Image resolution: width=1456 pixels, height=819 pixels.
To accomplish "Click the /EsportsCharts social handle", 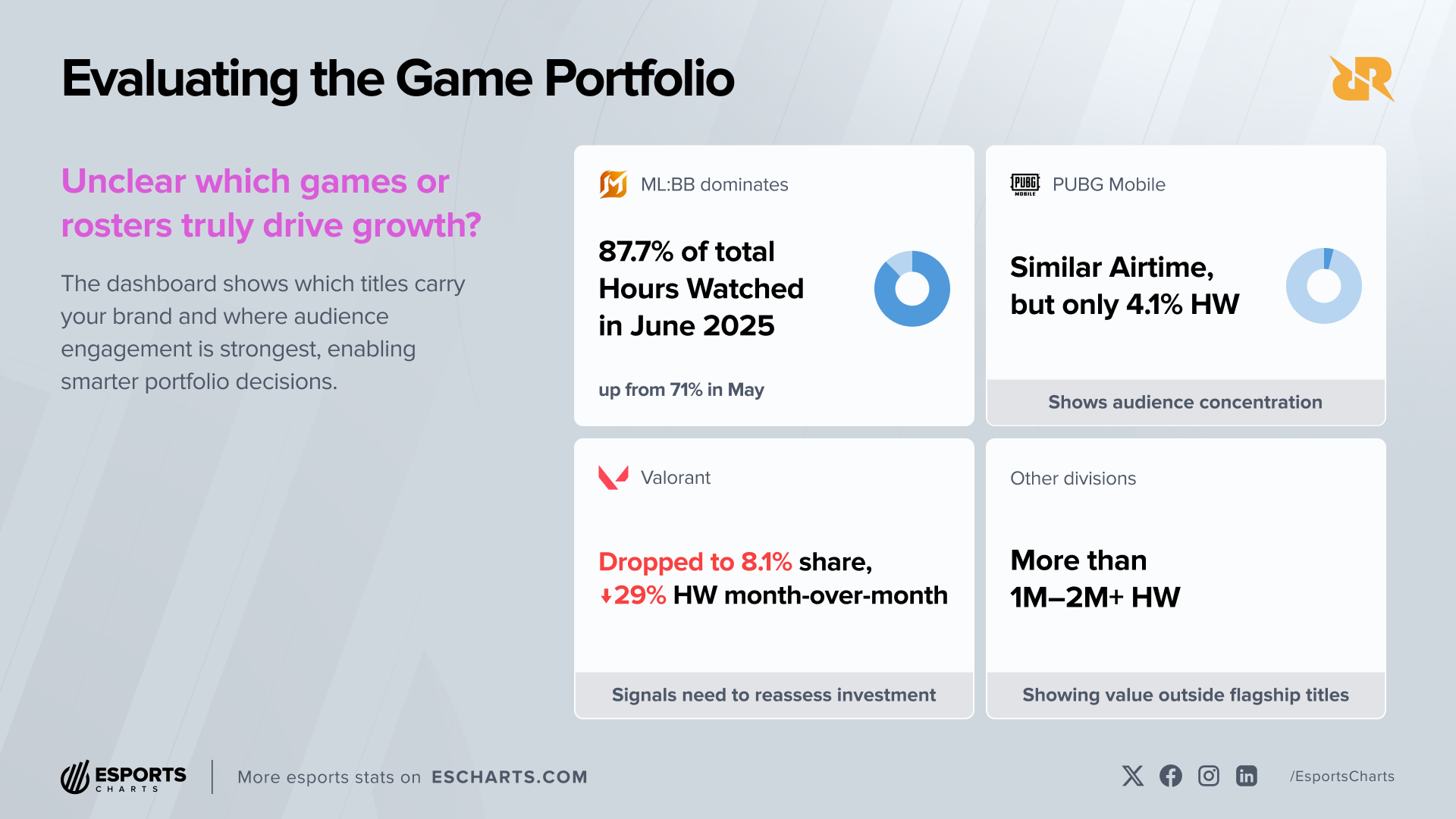I will coord(1341,777).
